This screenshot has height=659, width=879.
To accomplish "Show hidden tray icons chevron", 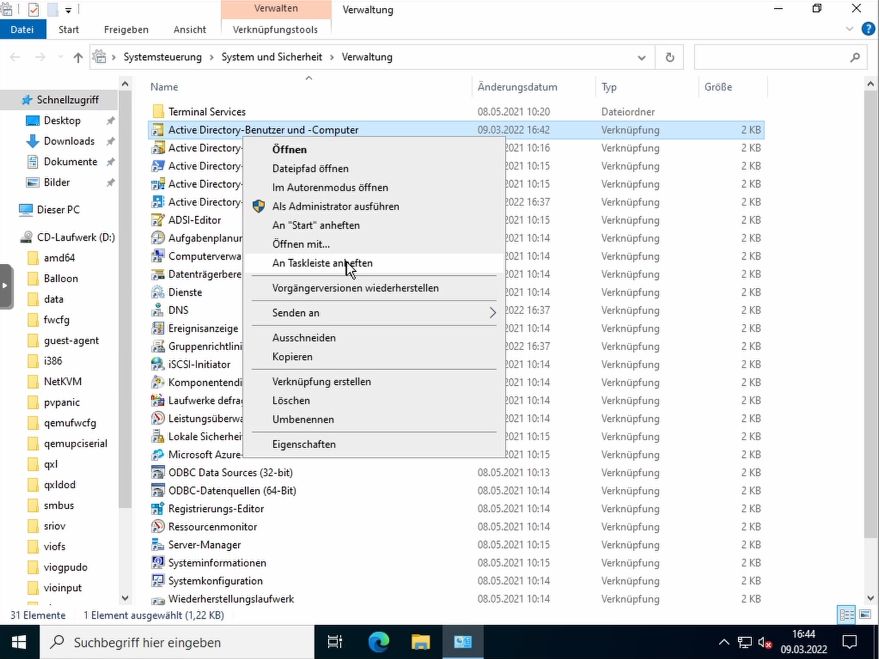I will pyautogui.click(x=724, y=643).
